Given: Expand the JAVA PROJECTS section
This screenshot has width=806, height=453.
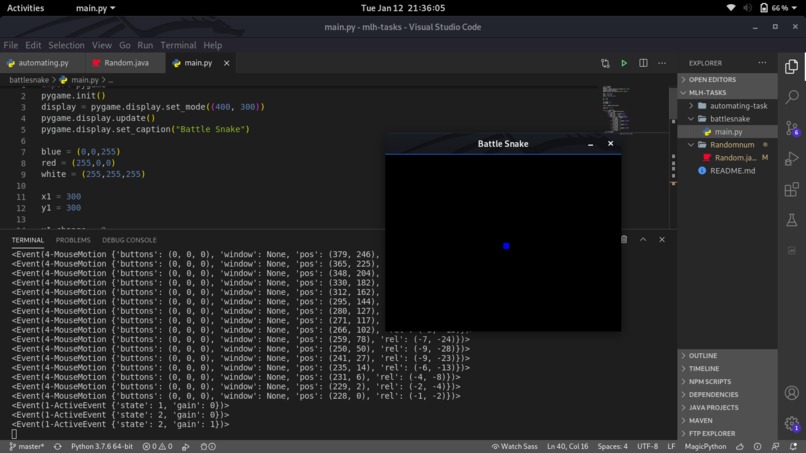Looking at the screenshot, I should pos(727,407).
